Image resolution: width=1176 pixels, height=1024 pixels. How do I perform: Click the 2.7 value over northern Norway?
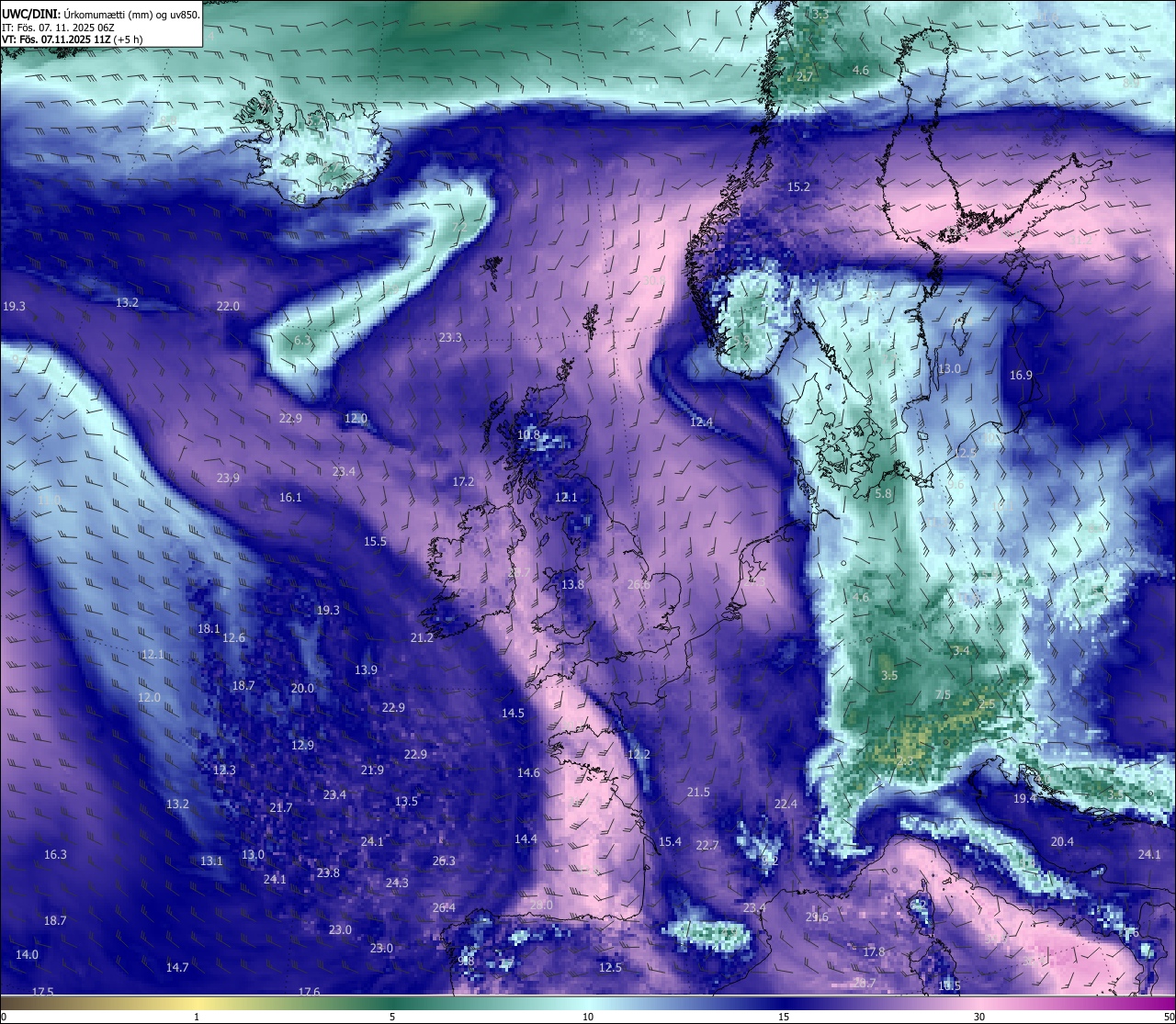(805, 76)
